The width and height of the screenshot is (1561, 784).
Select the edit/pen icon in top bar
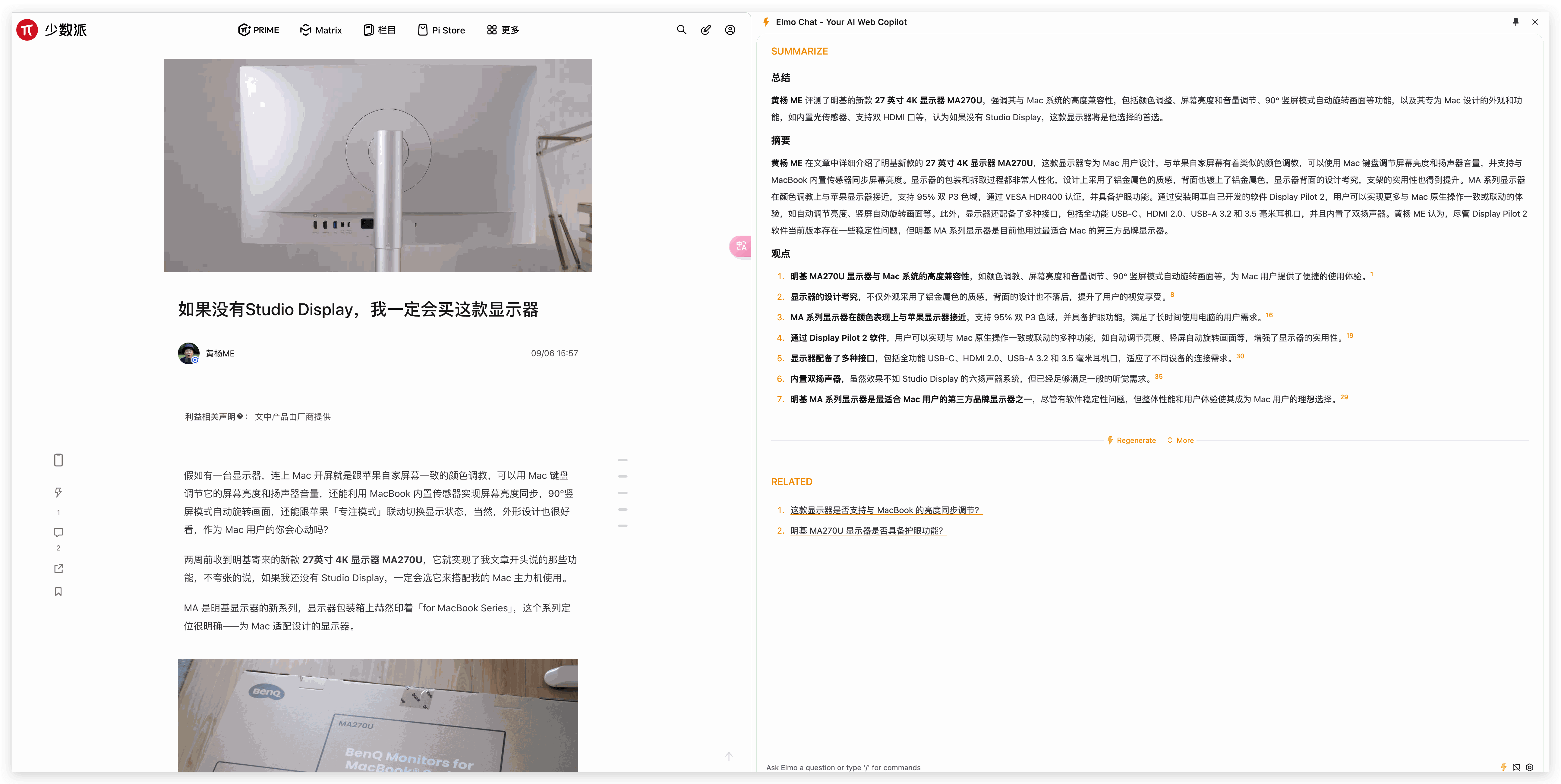point(705,30)
